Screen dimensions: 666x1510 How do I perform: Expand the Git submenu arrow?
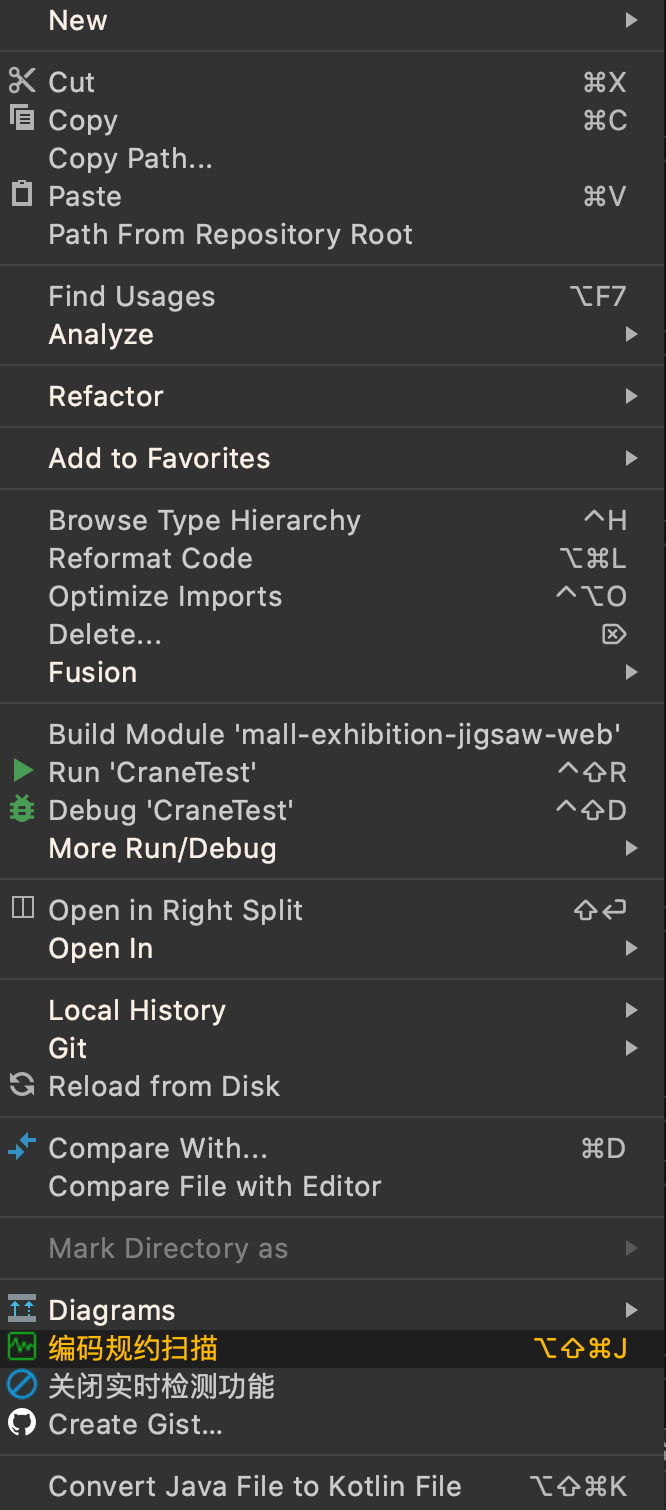pyautogui.click(x=631, y=1048)
